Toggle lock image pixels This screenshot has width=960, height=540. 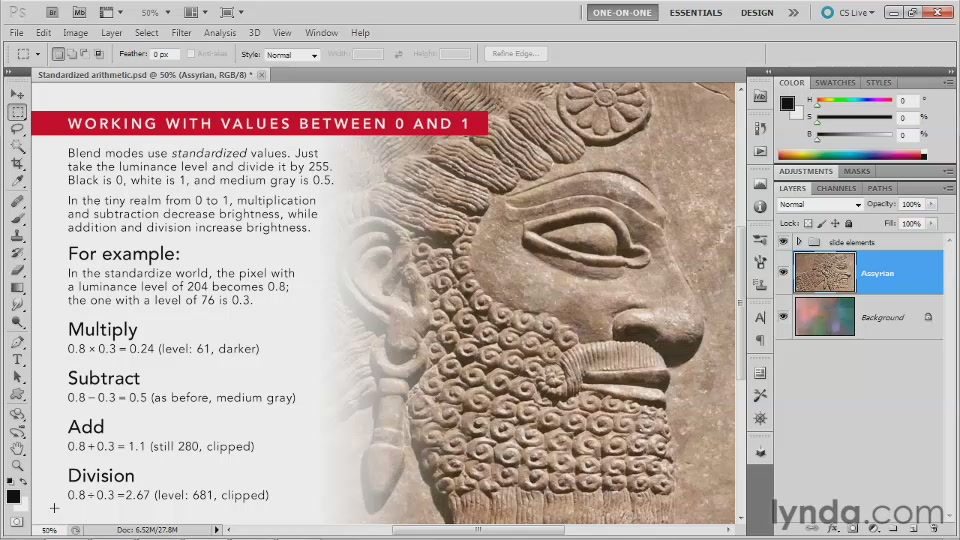tap(822, 223)
